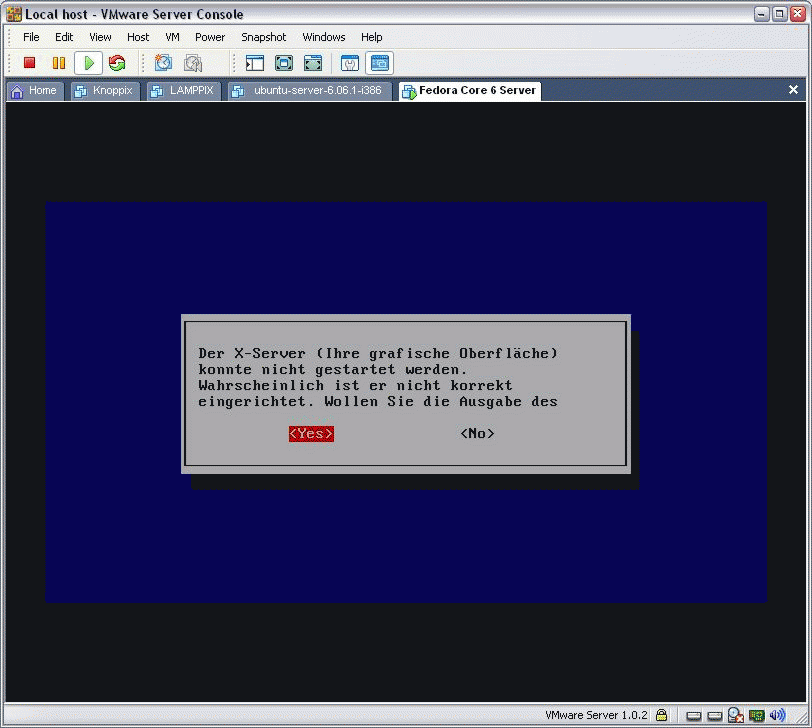Viewport: 812px width, 728px height.
Task: Reset the virtual machine icon
Action: 118,63
